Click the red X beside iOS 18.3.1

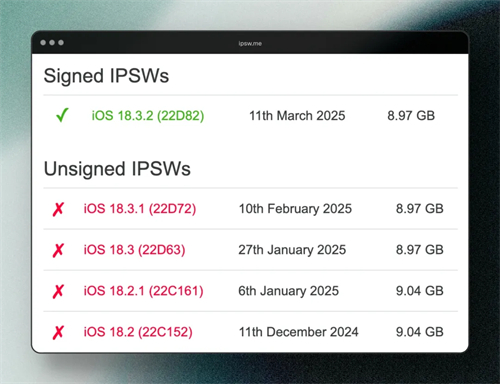[58, 209]
